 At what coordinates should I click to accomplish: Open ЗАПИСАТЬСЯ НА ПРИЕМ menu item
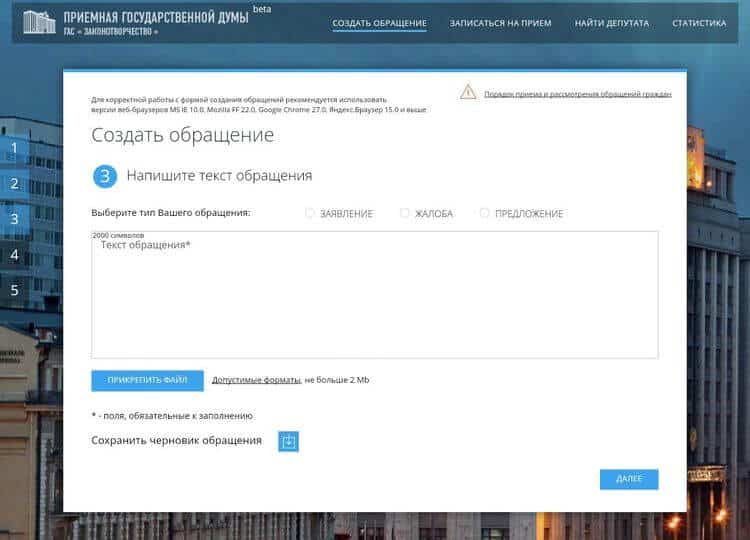pos(500,23)
